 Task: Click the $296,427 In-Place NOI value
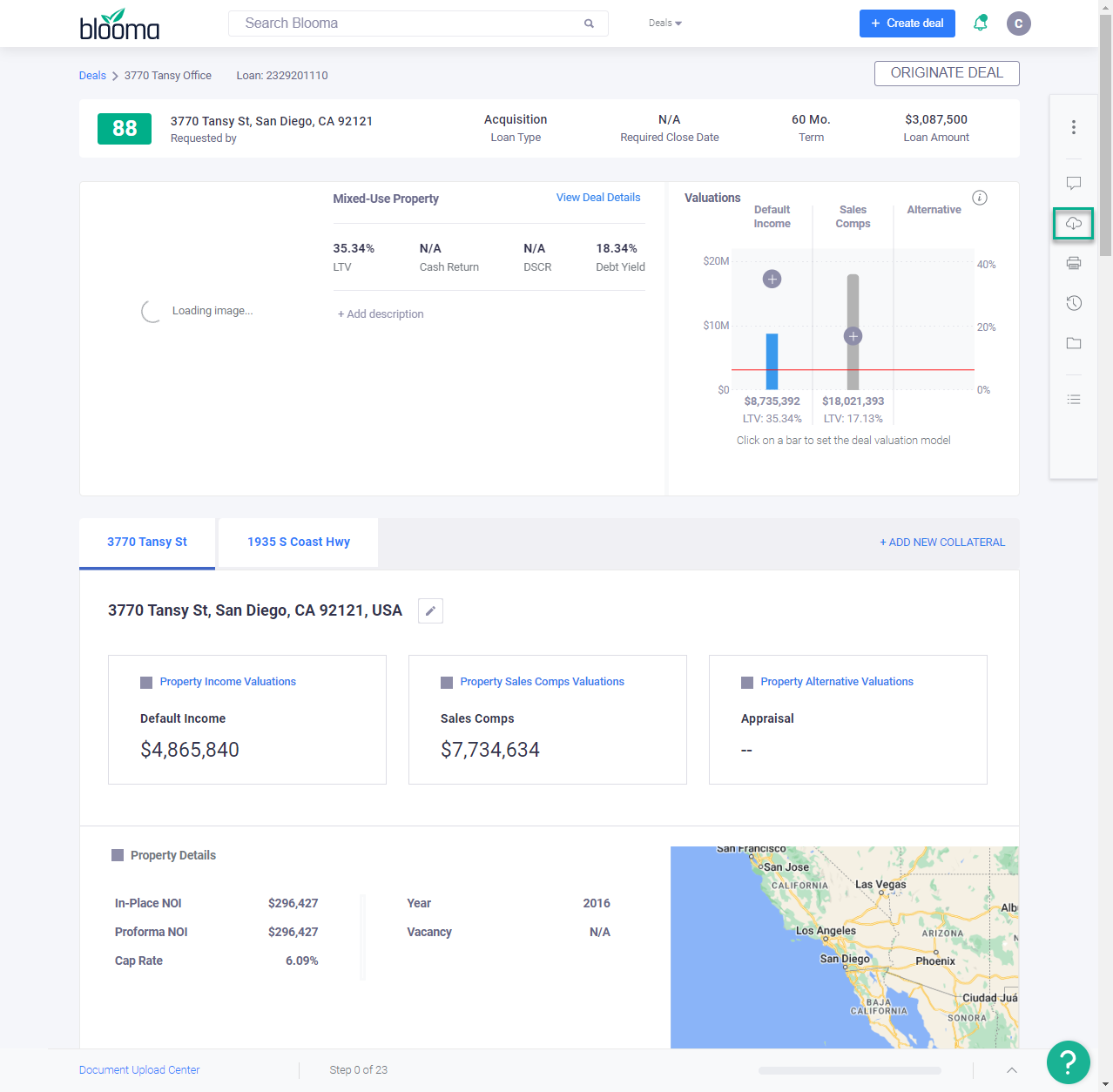[293, 903]
